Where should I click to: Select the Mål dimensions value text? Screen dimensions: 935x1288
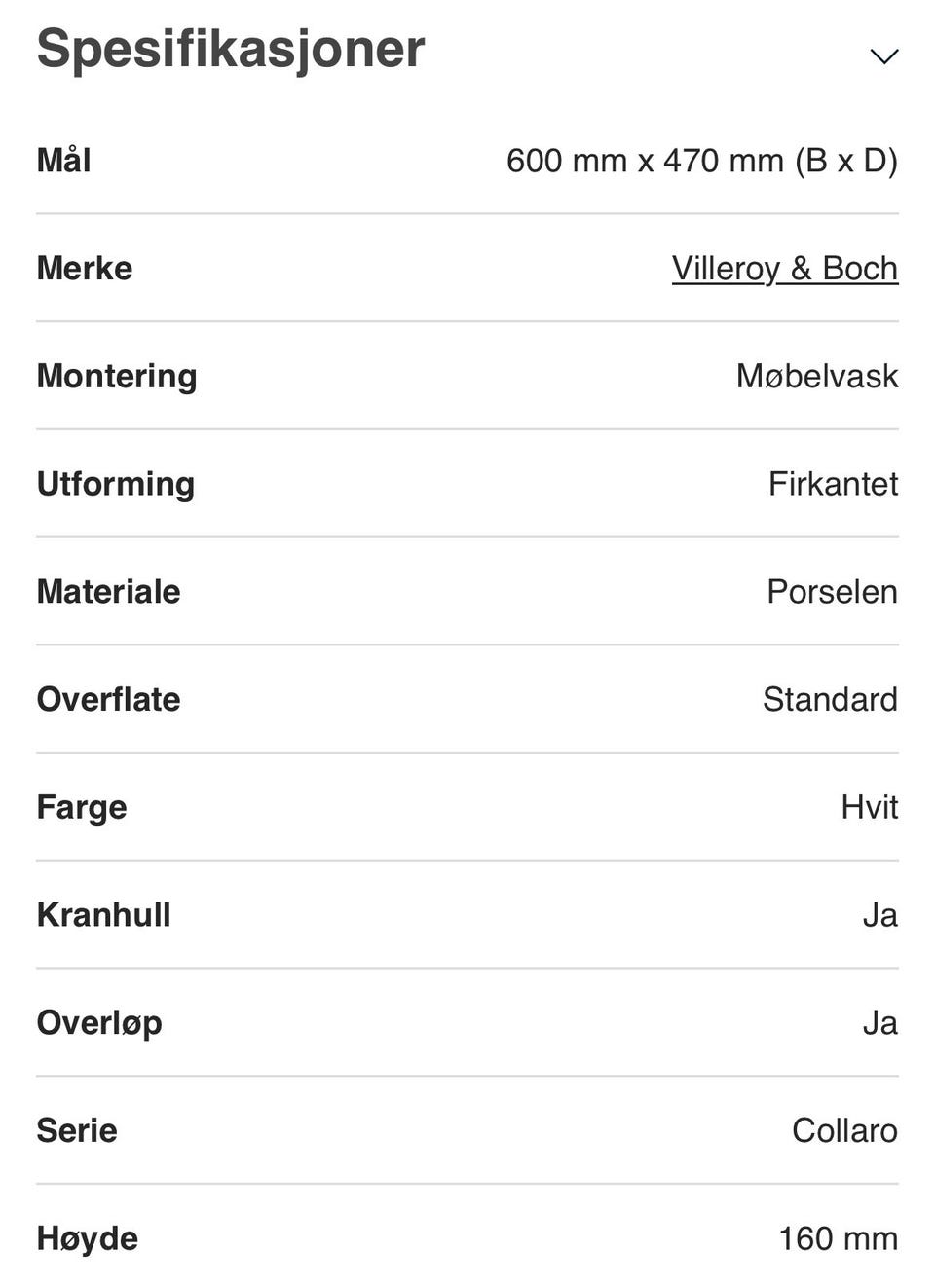[701, 161]
